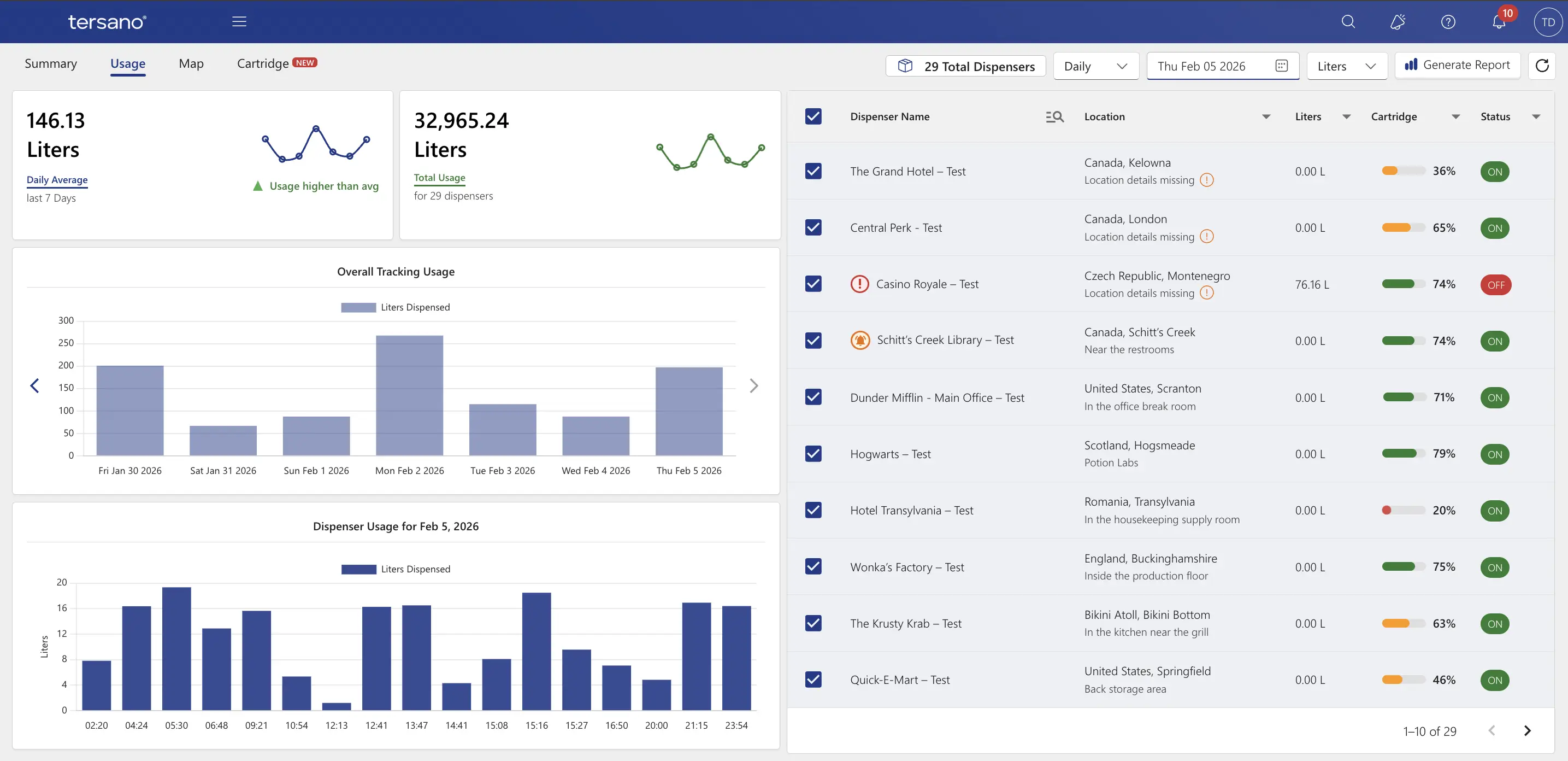Click the Casino Royale red alert icon
The width and height of the screenshot is (1568, 761).
point(859,284)
